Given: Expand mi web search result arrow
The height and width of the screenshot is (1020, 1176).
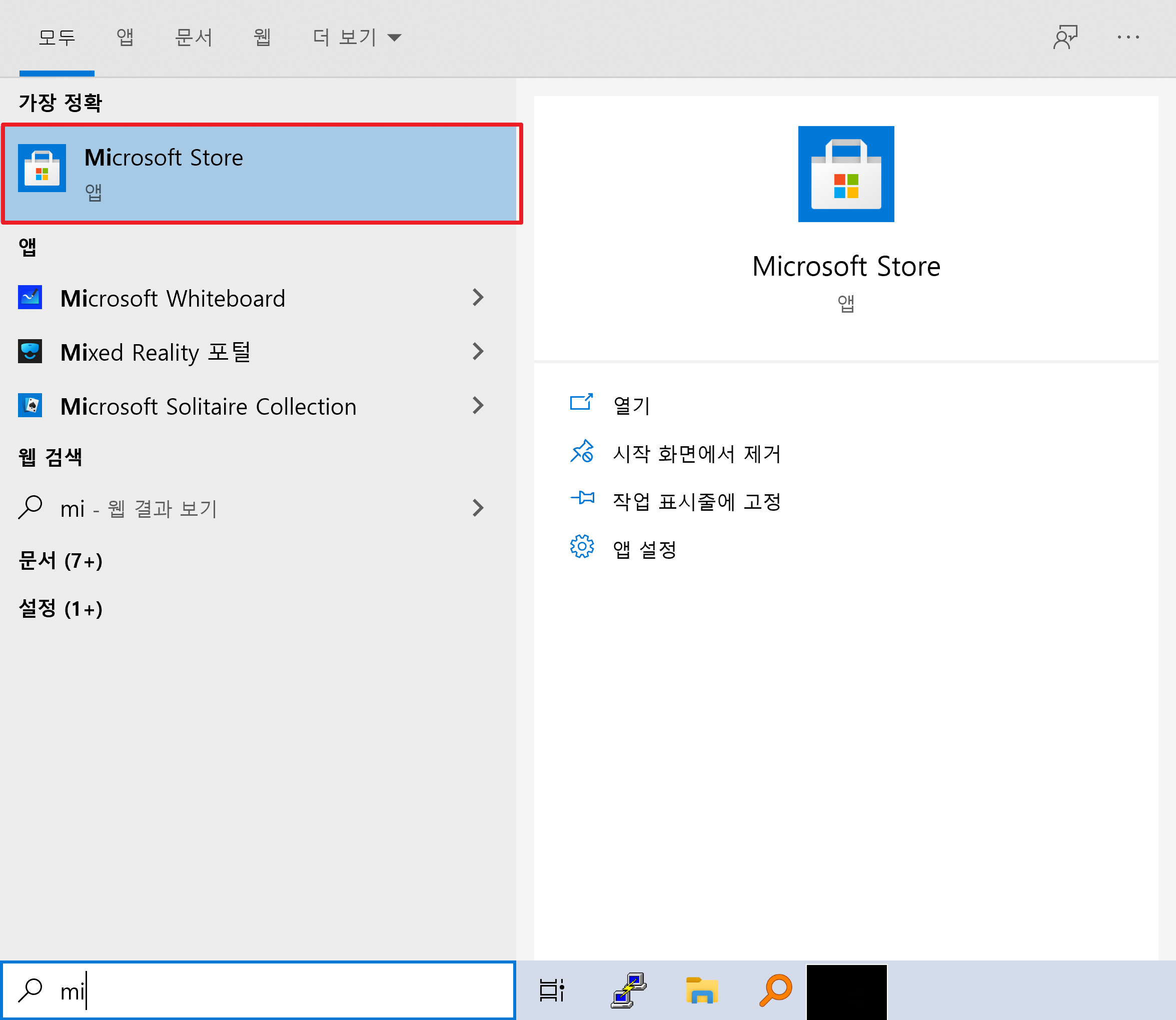Looking at the screenshot, I should point(478,508).
